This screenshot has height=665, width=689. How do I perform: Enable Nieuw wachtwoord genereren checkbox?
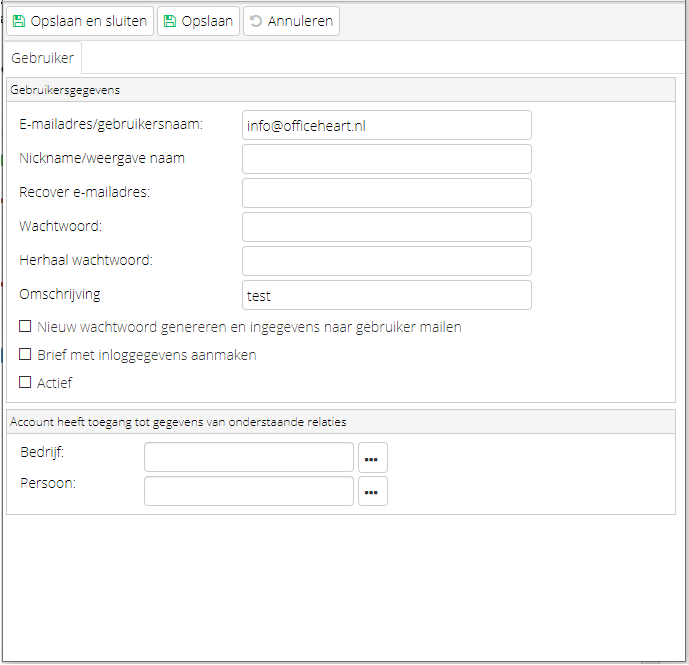(25, 326)
